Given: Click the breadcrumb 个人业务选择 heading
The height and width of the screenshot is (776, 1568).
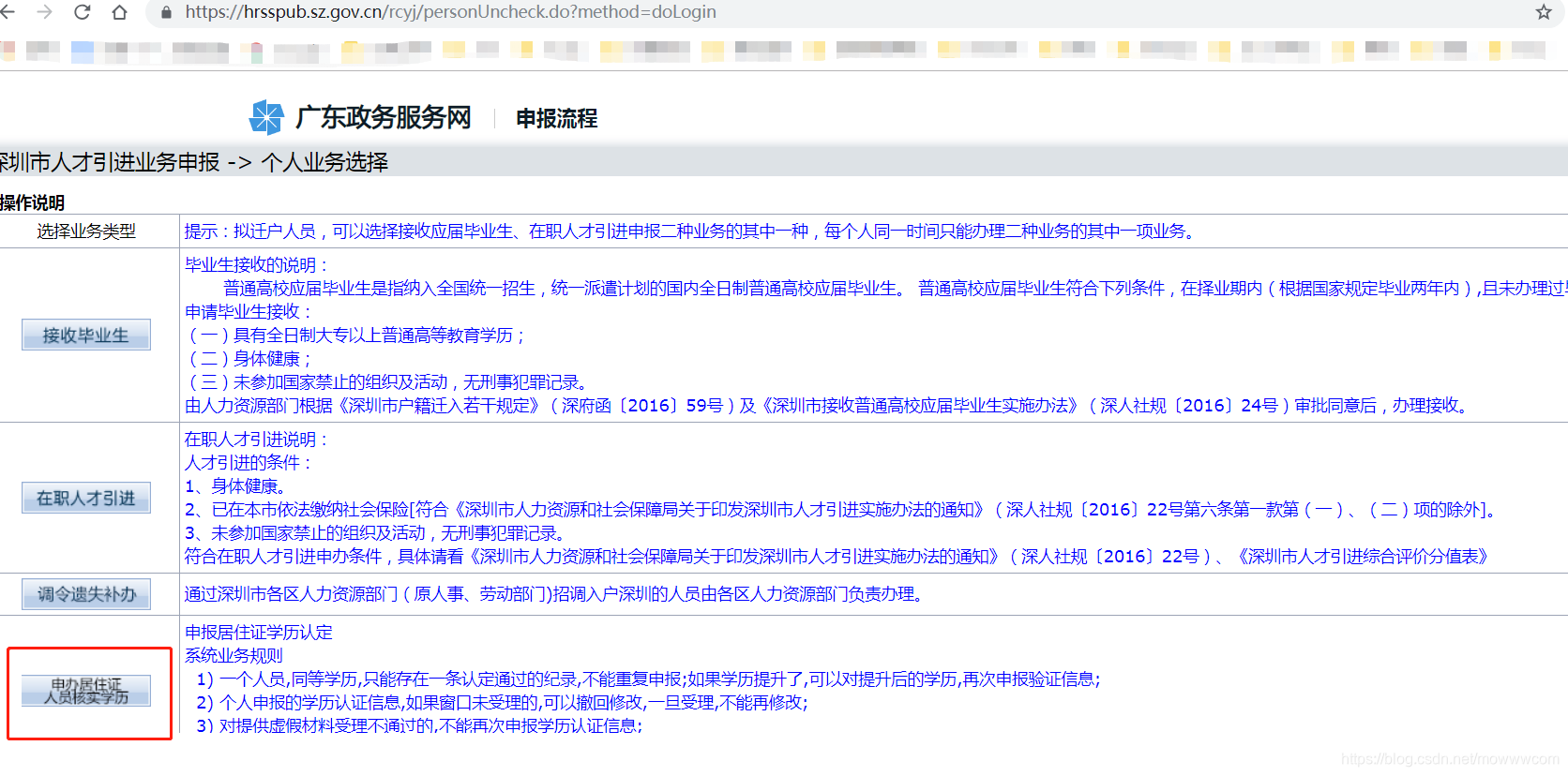Looking at the screenshot, I should tap(324, 162).
